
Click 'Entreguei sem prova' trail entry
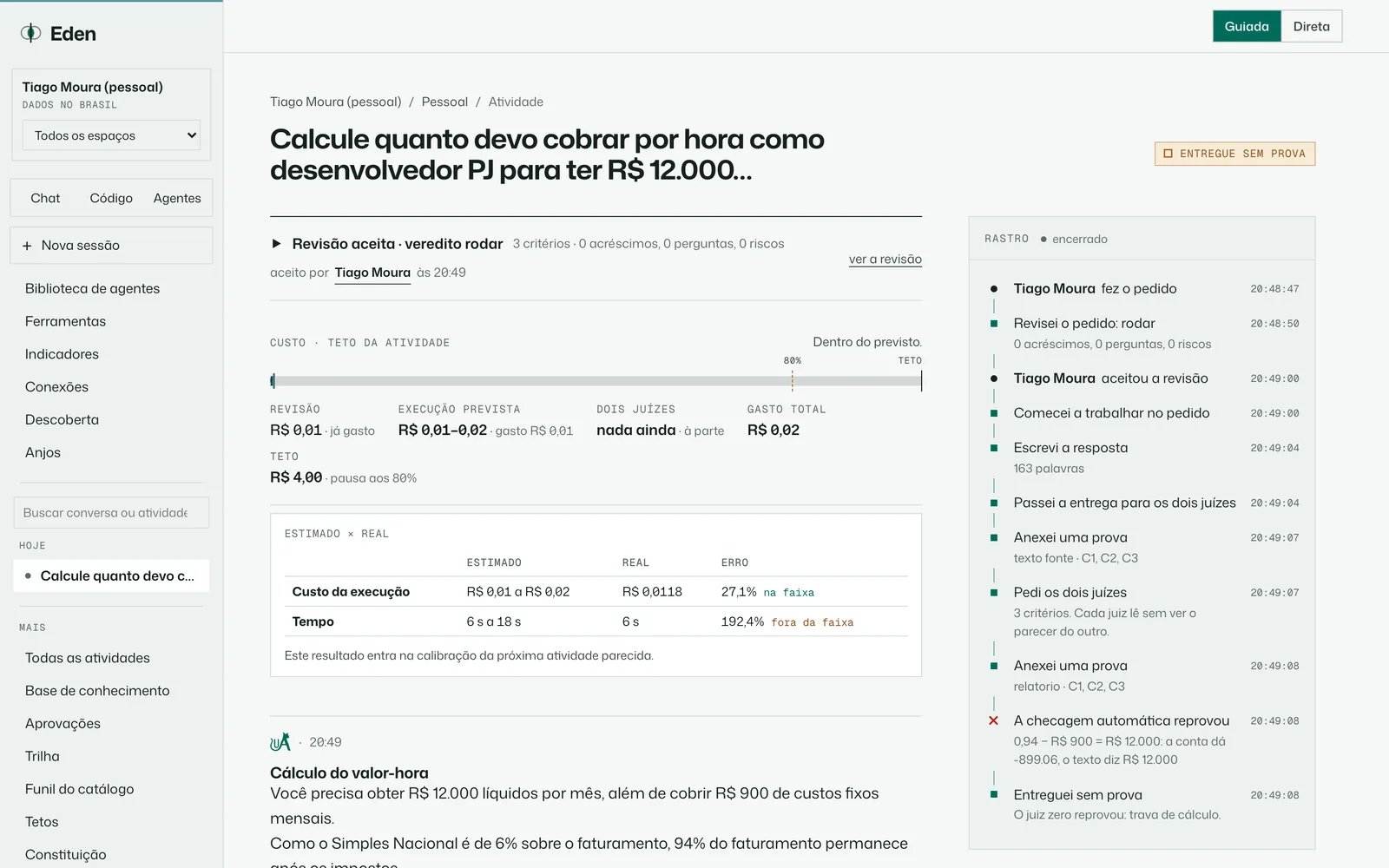1077,794
